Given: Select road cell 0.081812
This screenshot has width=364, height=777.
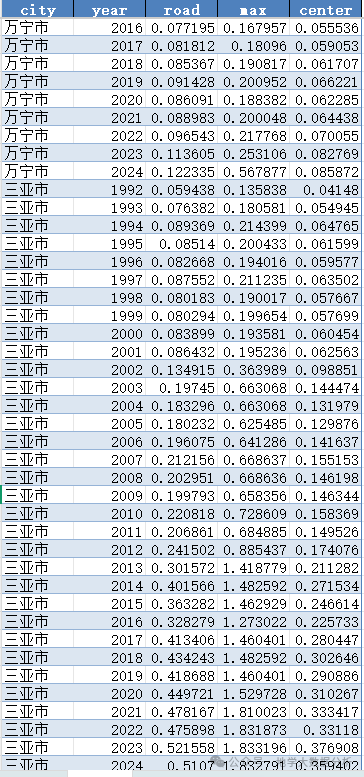Looking at the screenshot, I should tap(181, 46).
